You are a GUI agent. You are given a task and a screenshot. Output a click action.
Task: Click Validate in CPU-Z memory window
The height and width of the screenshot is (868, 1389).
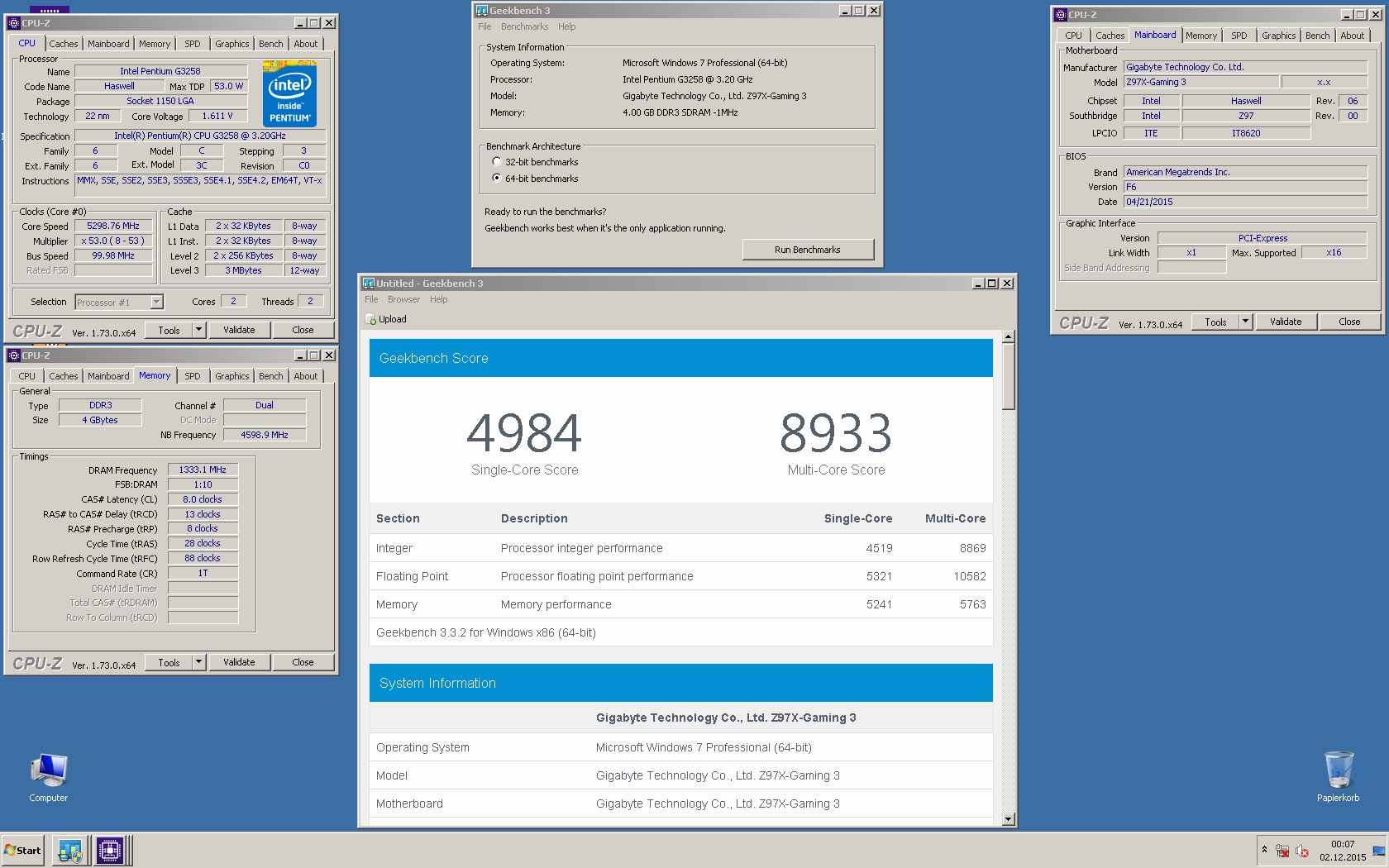point(239,662)
